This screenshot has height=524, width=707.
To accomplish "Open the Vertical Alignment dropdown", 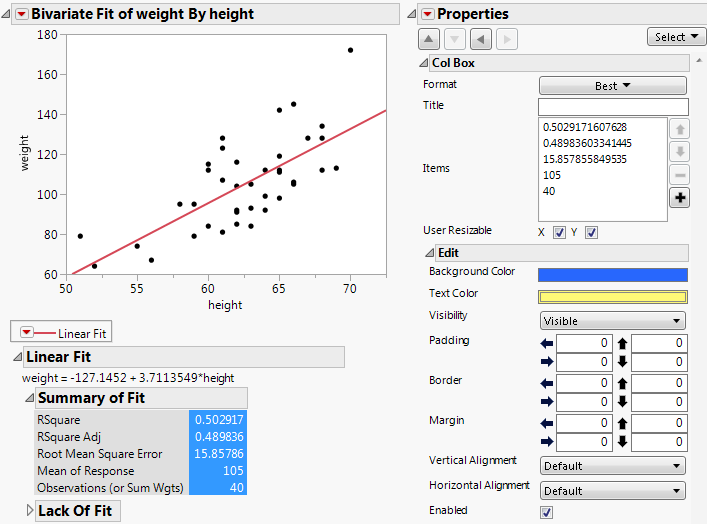I will [612, 466].
